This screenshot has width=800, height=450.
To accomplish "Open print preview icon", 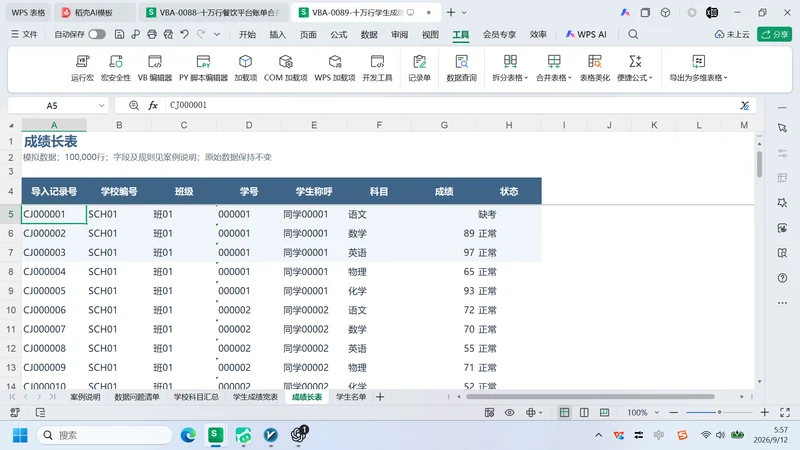I will click(x=168, y=34).
